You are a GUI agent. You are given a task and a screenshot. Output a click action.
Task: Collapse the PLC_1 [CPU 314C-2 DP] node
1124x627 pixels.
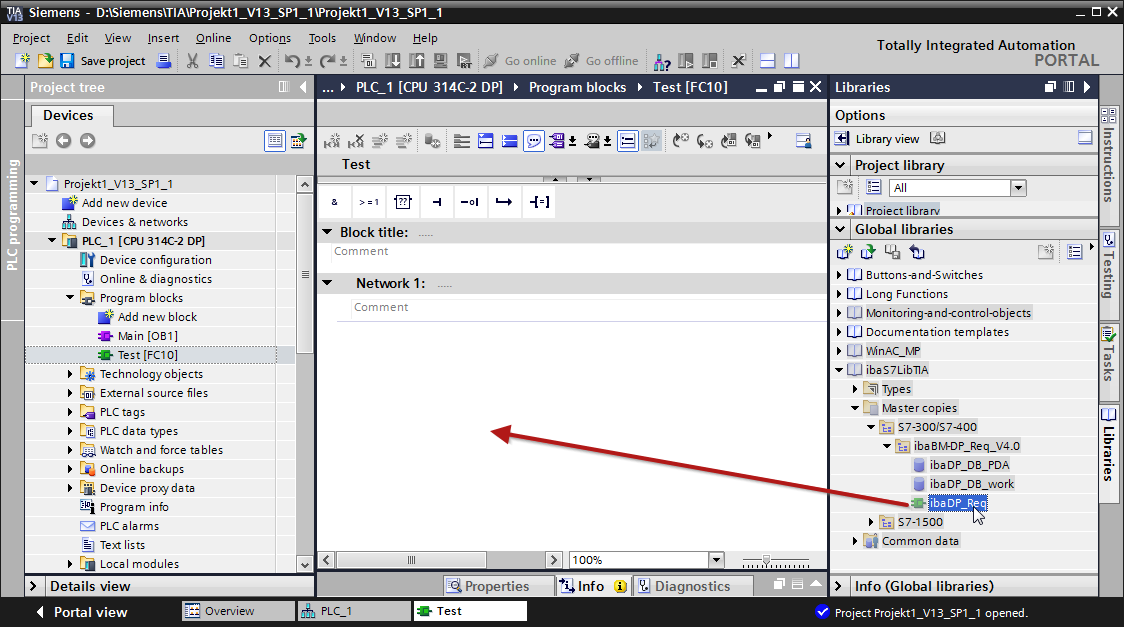coord(52,241)
